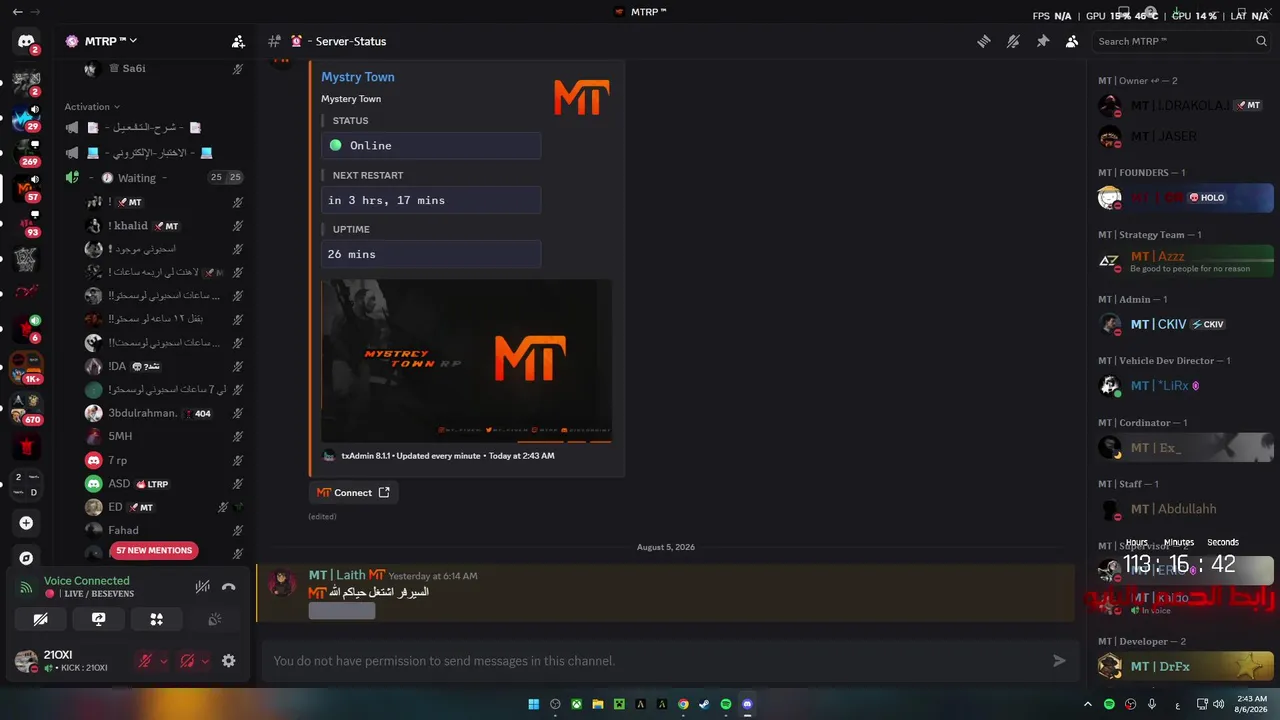Image resolution: width=1280 pixels, height=720 pixels.
Task: Open microphone input options arrow
Action: click(x=164, y=661)
